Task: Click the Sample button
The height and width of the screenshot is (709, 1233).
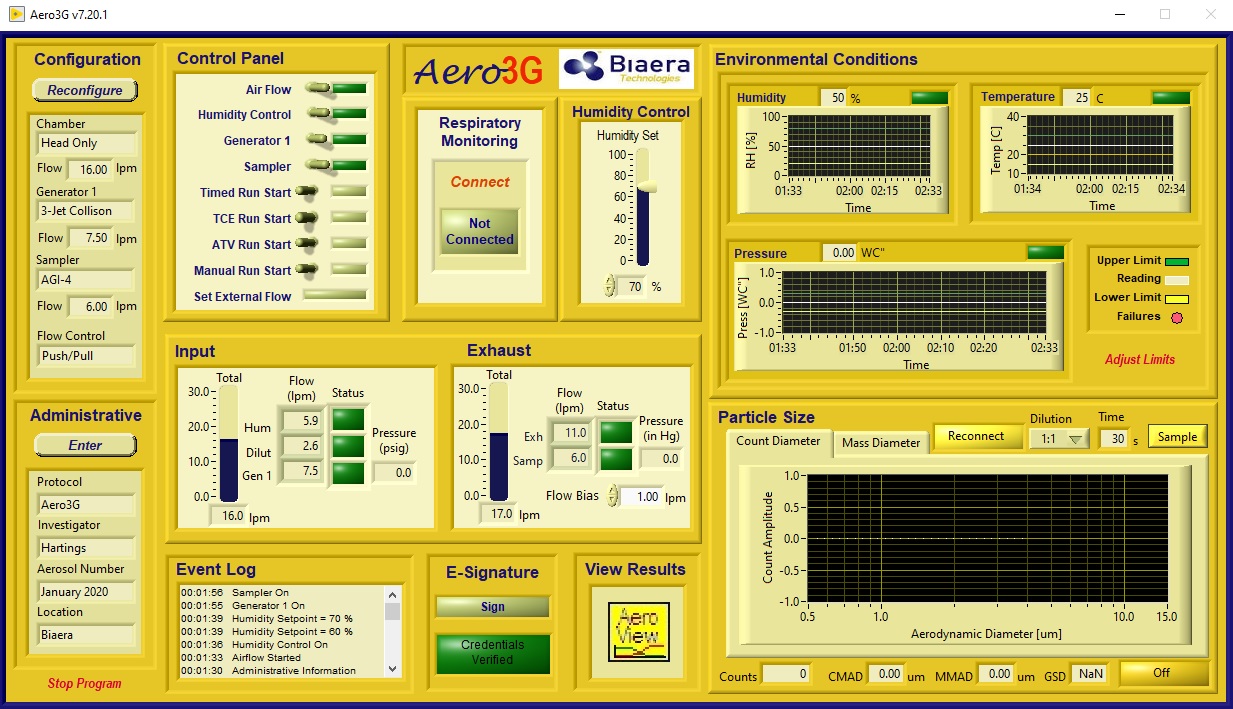Action: tap(1177, 436)
